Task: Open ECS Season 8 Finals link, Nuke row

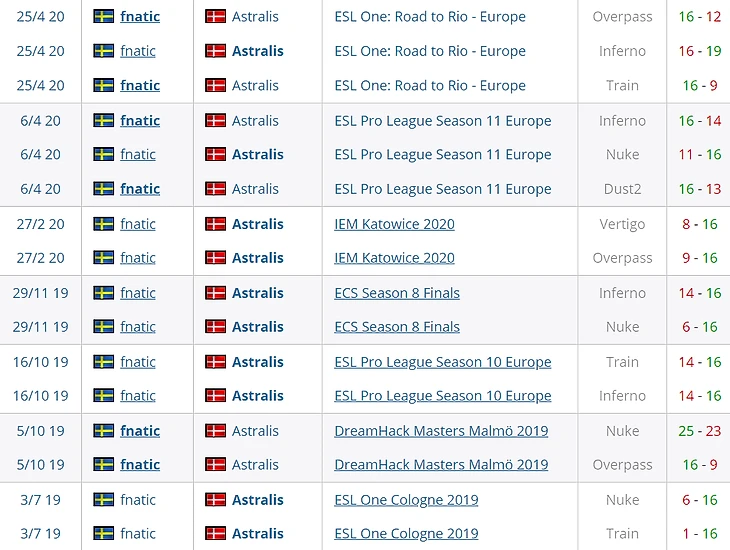Action: click(397, 327)
